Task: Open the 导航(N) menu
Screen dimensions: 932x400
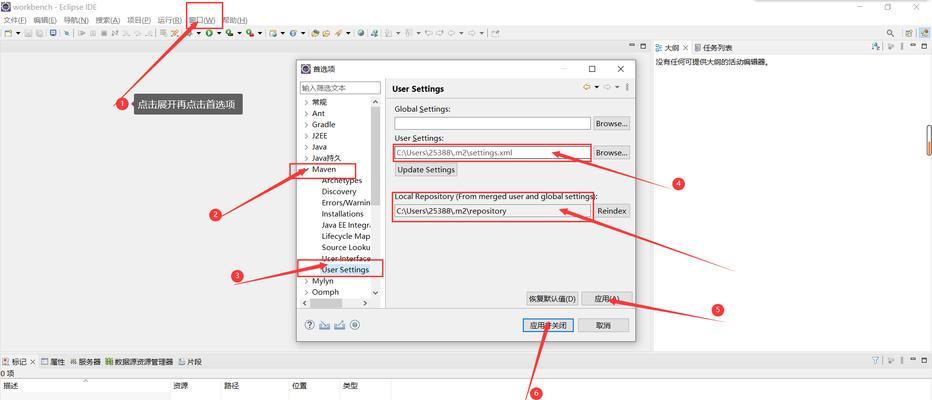Action: tap(76, 20)
